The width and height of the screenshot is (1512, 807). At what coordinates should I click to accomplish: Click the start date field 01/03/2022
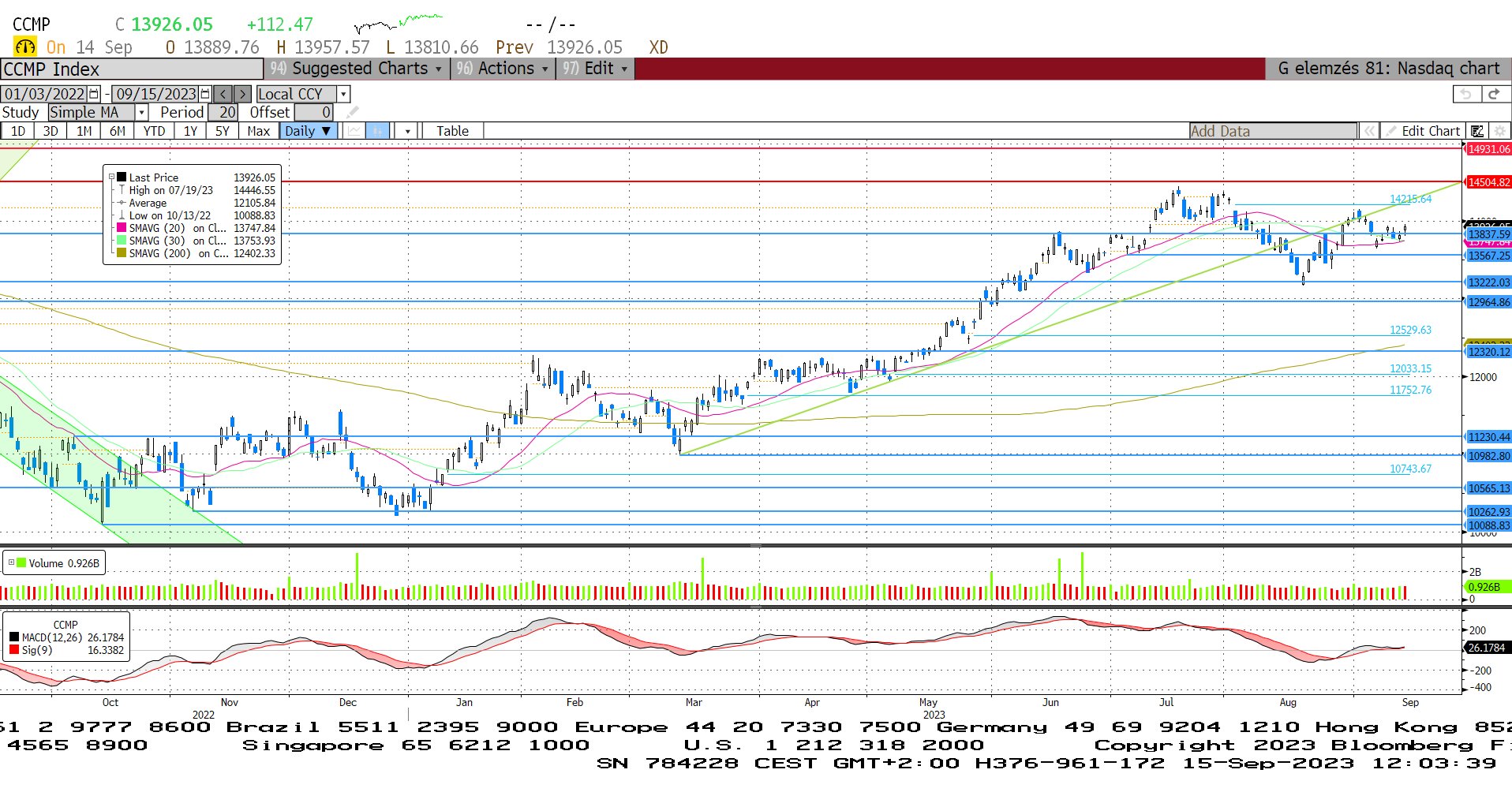(45, 94)
